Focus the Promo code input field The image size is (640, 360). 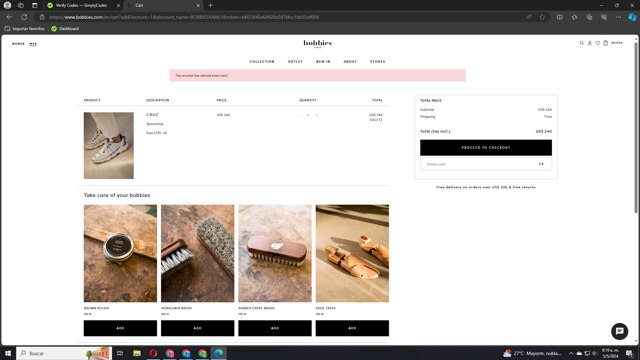click(478, 164)
